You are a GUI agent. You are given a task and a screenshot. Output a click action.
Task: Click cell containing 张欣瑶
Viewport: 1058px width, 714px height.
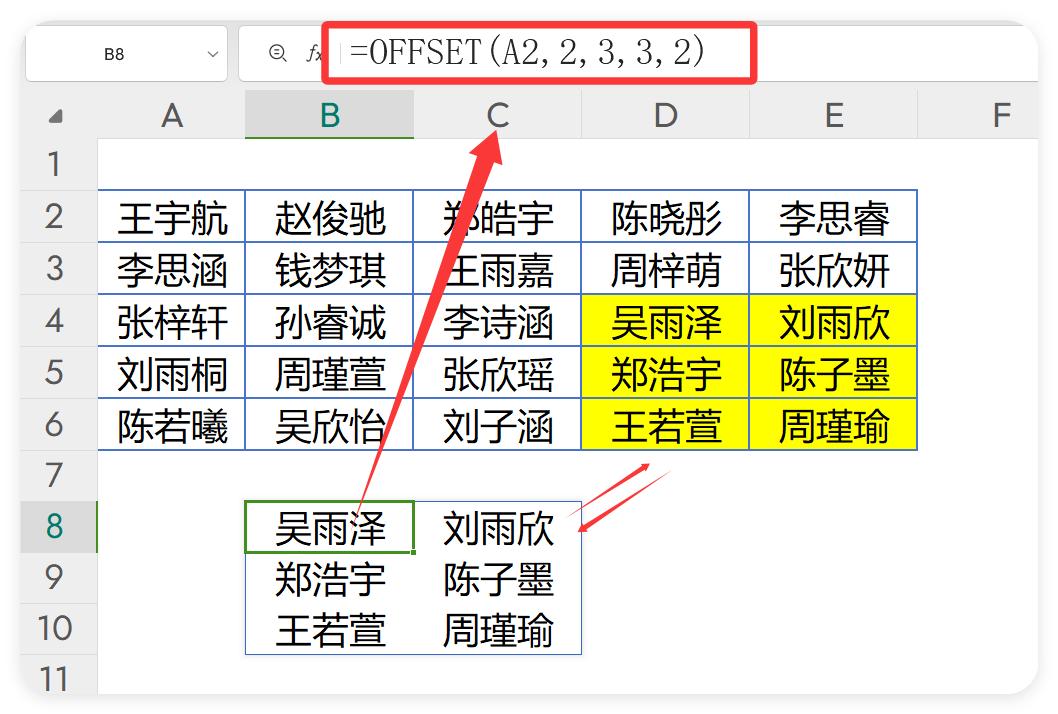tap(497, 373)
